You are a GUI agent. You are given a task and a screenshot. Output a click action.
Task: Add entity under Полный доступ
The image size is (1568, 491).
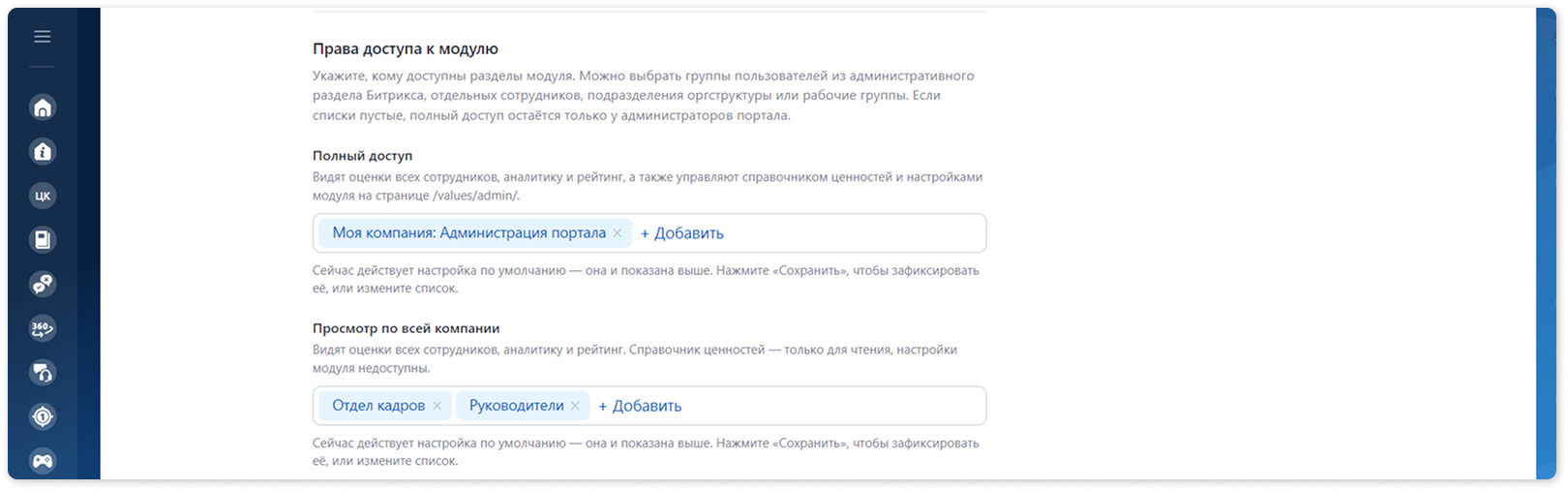point(682,233)
